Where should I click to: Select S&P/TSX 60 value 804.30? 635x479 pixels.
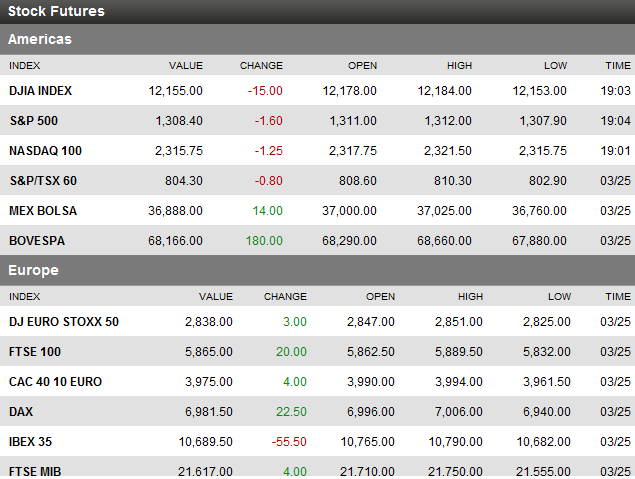pyautogui.click(x=184, y=181)
